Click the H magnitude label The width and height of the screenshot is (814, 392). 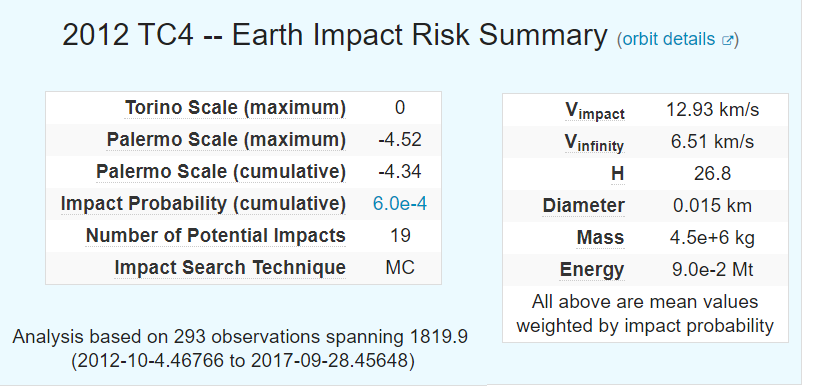[x=617, y=174]
